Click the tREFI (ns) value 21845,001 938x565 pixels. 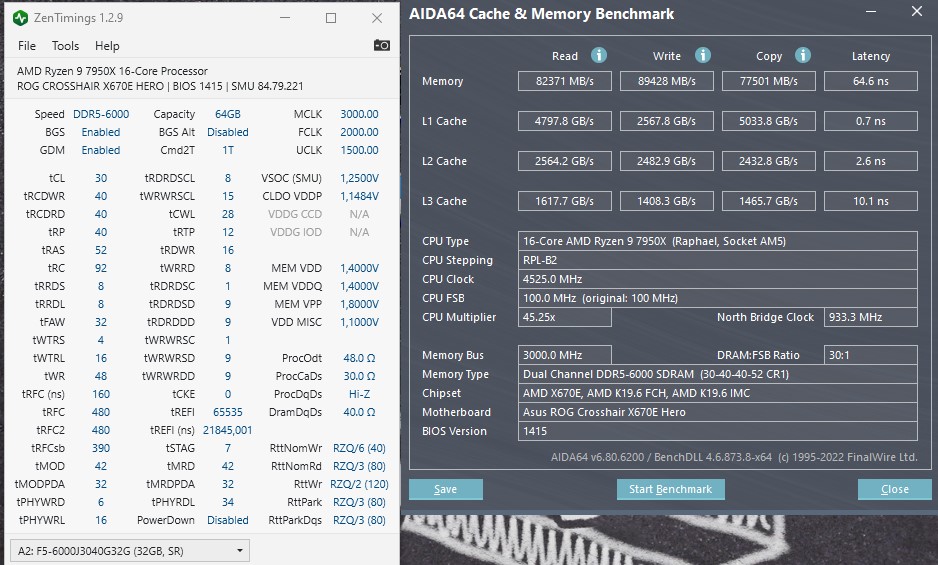228,430
